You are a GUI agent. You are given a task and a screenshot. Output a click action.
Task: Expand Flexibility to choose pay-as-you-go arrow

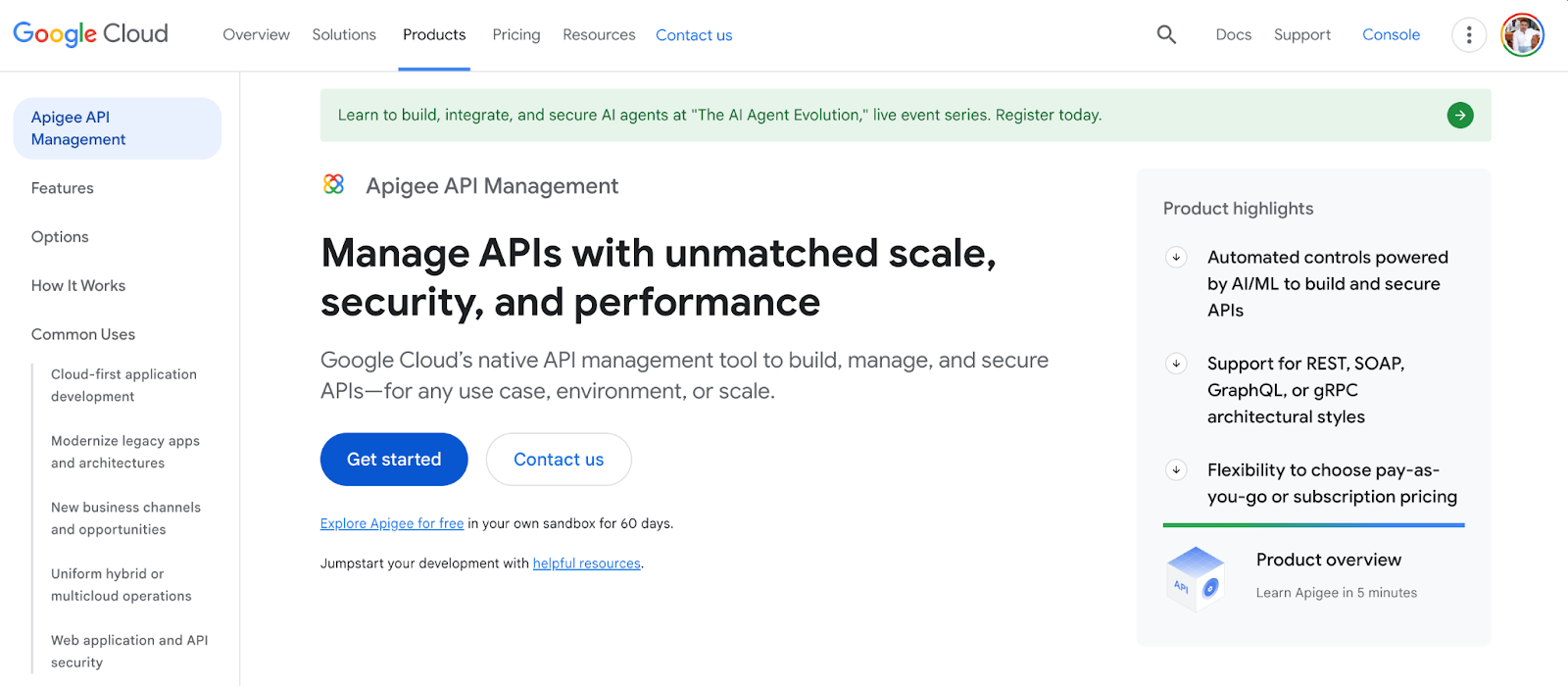click(x=1176, y=469)
